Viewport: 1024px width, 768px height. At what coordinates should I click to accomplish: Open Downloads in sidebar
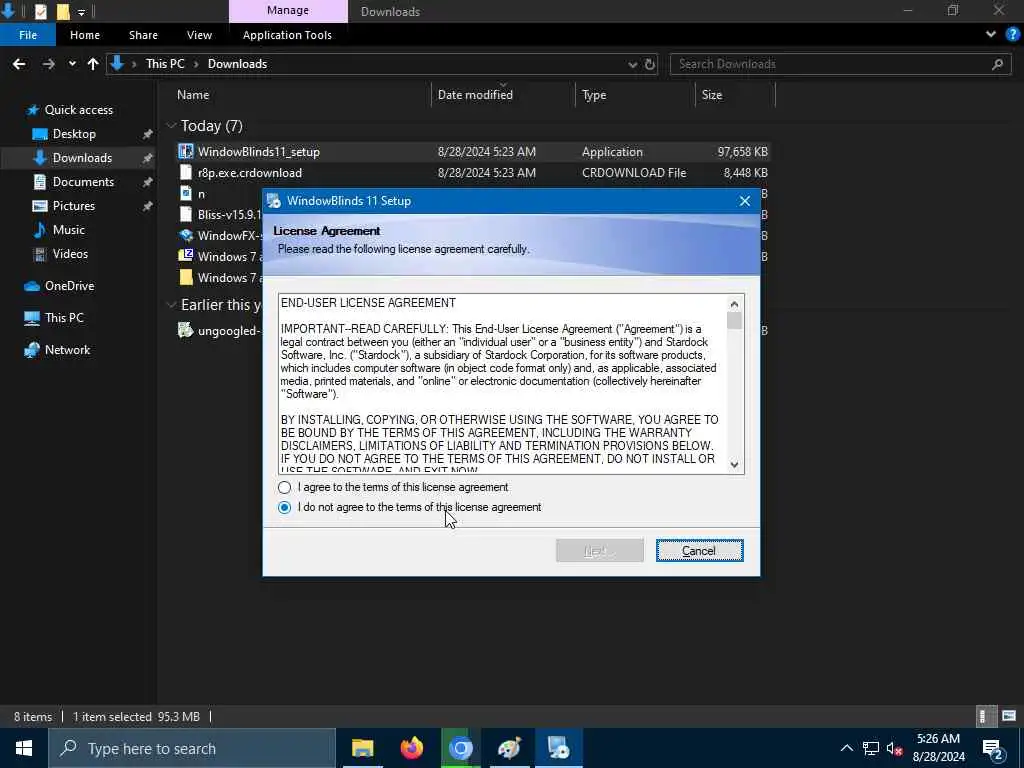pyautogui.click(x=82, y=158)
